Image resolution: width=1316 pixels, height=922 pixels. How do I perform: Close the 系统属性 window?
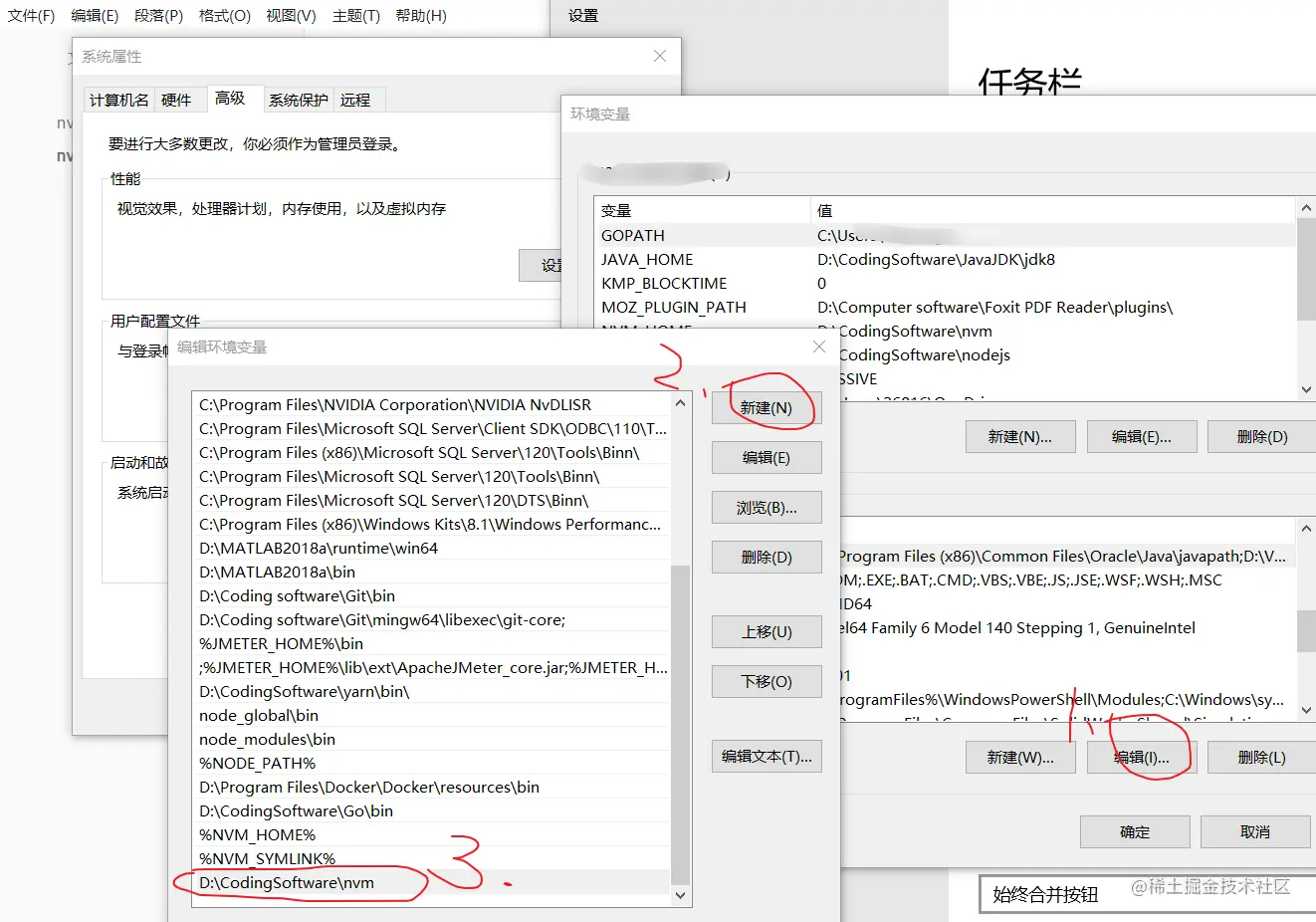pyautogui.click(x=660, y=56)
